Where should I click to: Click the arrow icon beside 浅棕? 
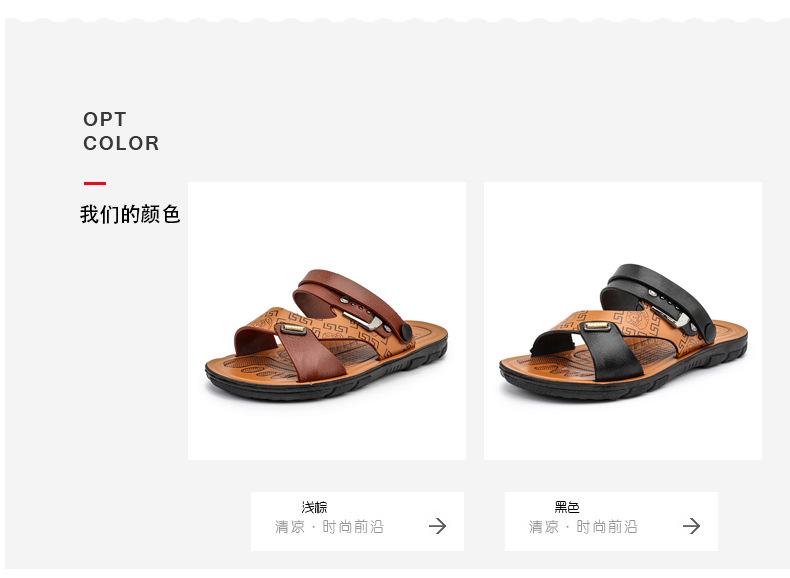(437, 526)
